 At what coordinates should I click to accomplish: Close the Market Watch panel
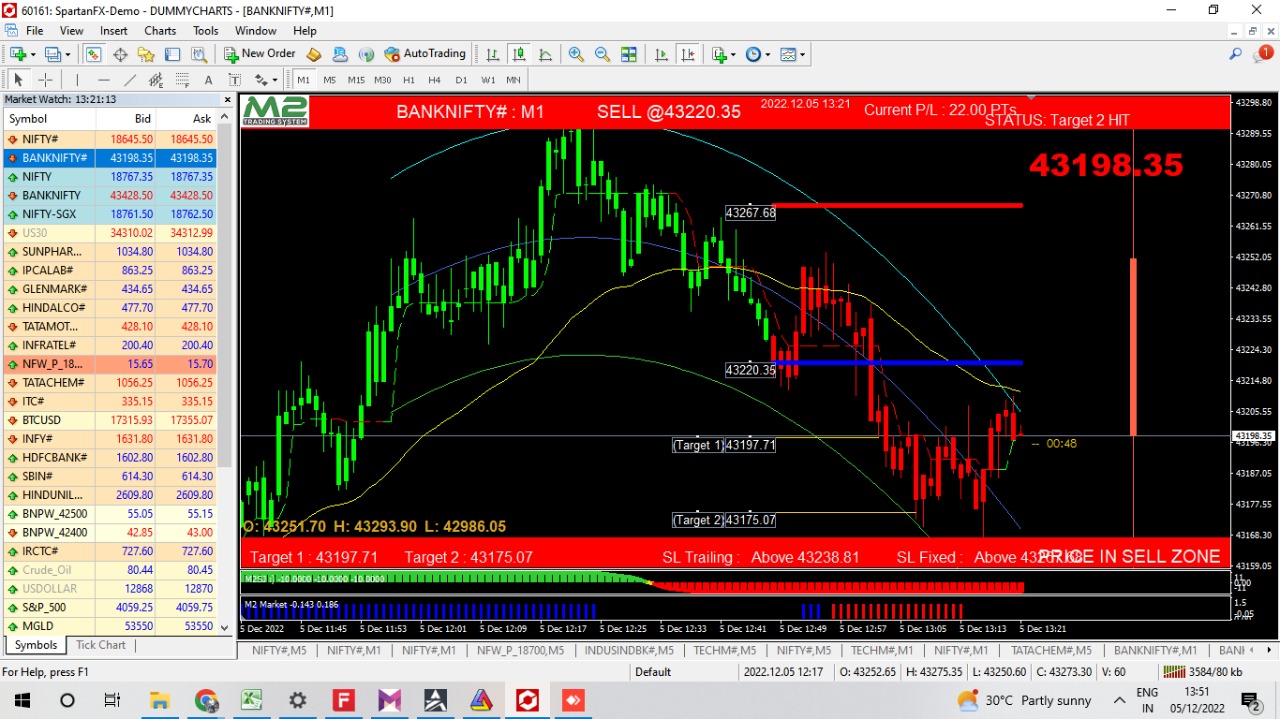coord(228,100)
